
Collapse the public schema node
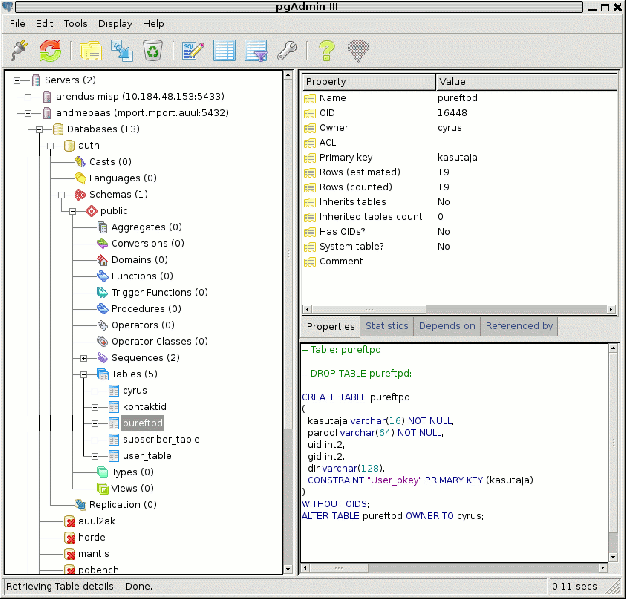coord(72,211)
